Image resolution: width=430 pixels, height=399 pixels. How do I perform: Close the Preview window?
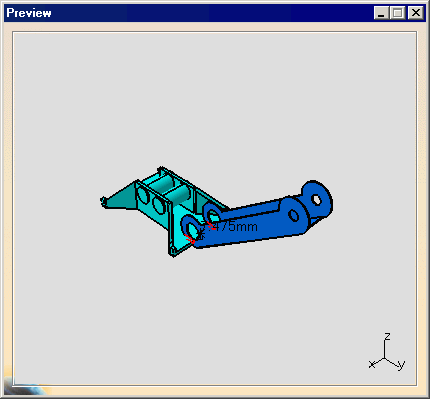pos(416,13)
